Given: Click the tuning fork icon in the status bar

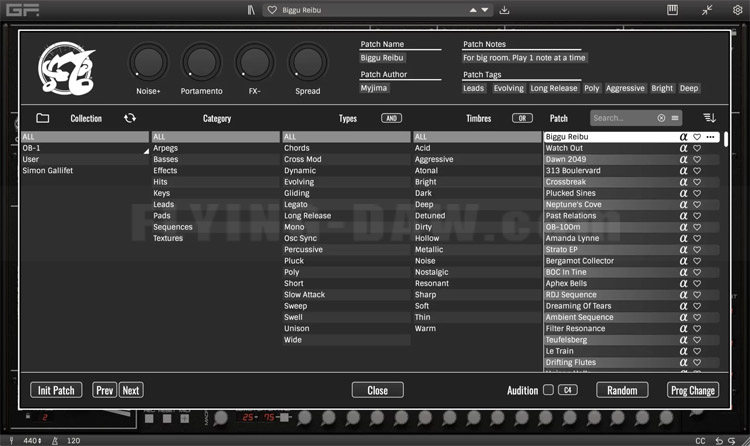Looking at the screenshot, I should [11, 441].
